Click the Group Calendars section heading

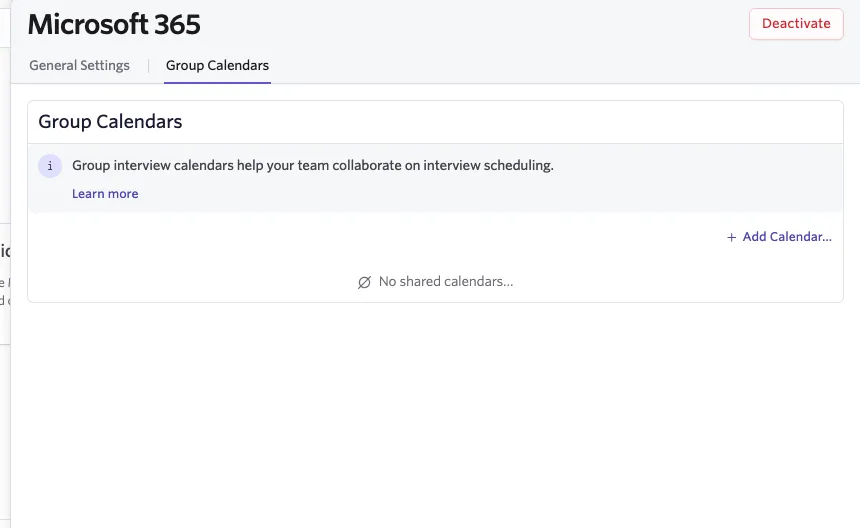click(x=110, y=122)
